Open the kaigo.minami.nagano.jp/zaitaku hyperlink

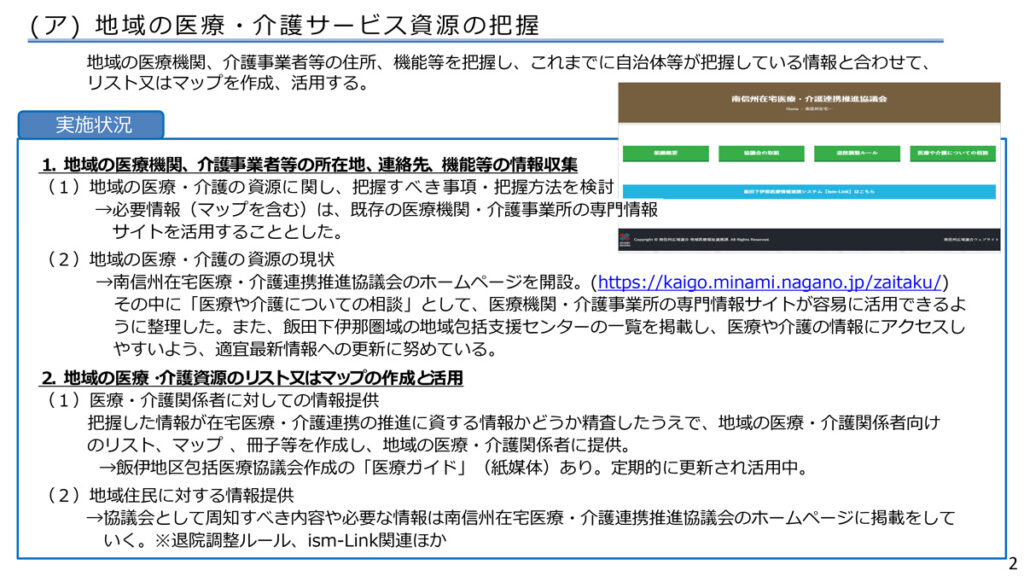(772, 281)
